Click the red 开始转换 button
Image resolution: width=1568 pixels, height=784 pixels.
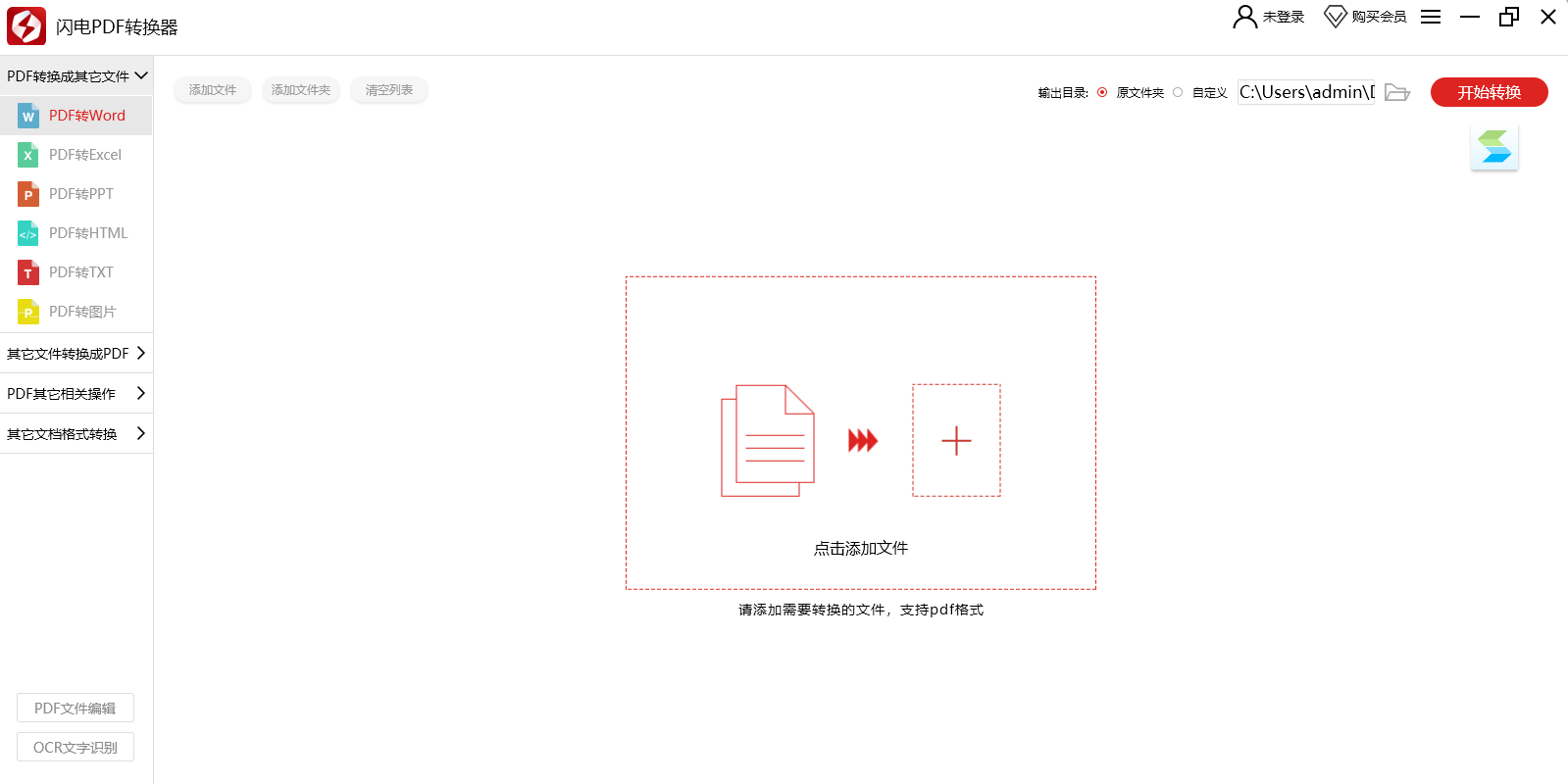click(1489, 92)
